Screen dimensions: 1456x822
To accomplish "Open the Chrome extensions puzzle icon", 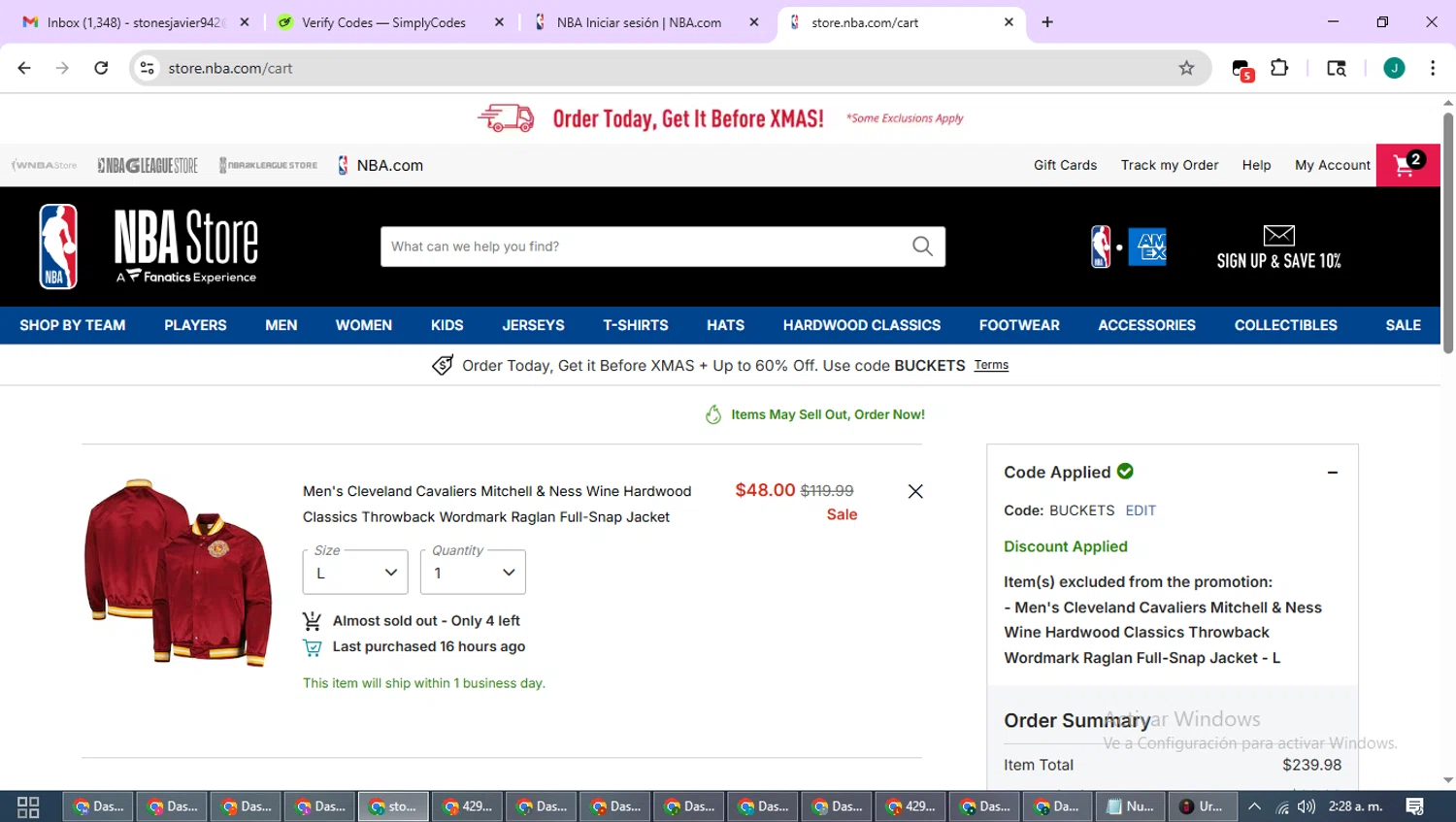I will coord(1279,68).
